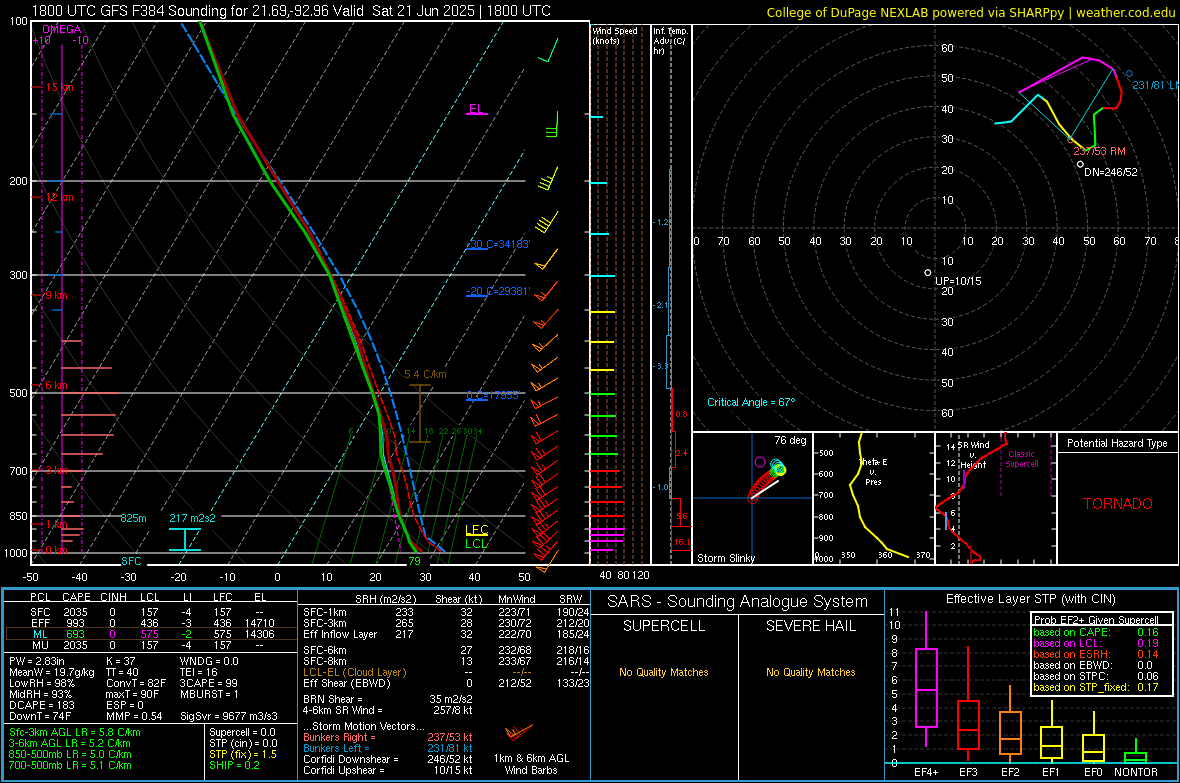Click the LCL-EL (Cloud Layer) row
Image resolution: width=1180 pixels, height=783 pixels.
point(446,672)
